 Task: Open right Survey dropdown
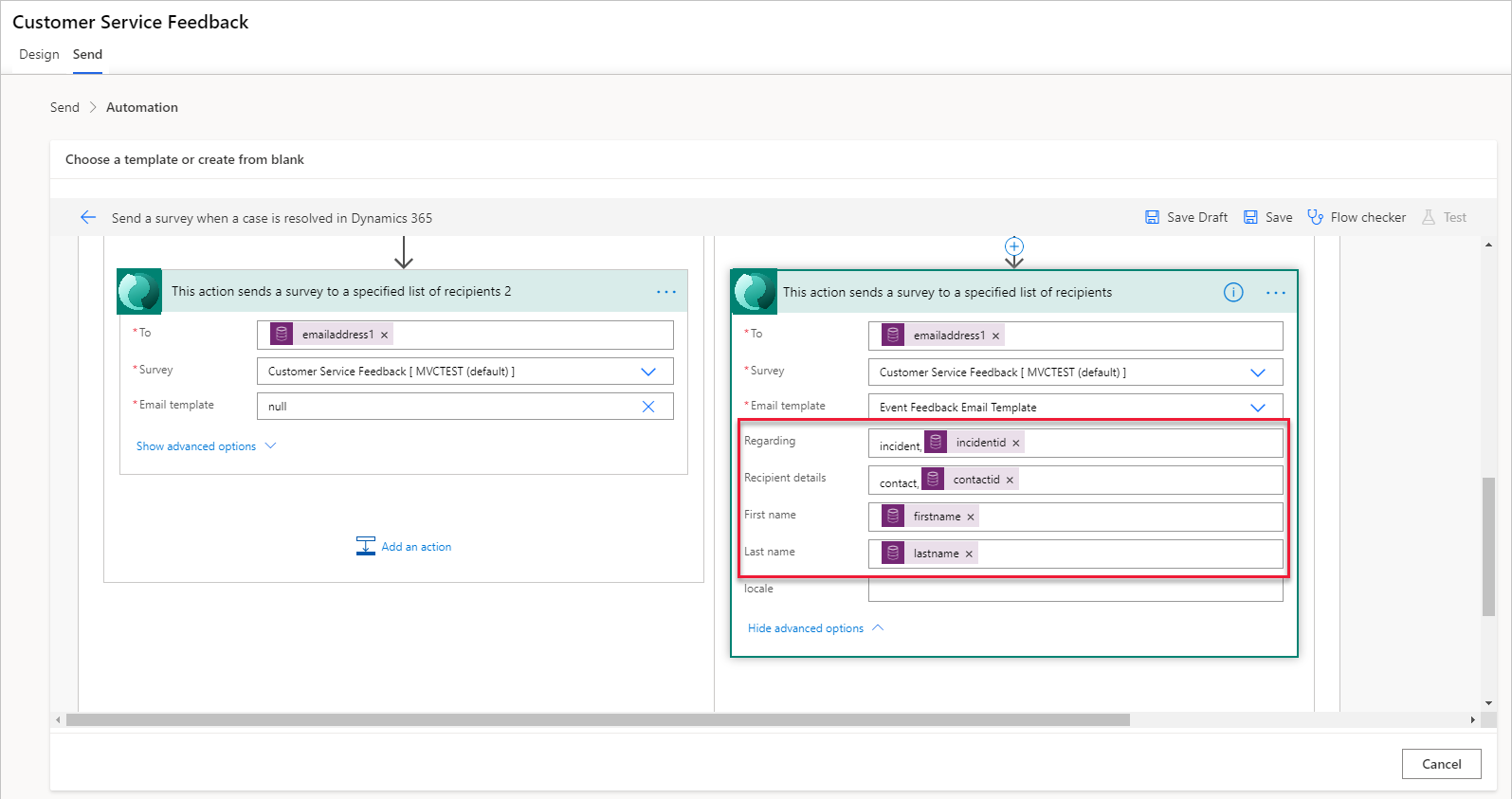[x=1258, y=372]
